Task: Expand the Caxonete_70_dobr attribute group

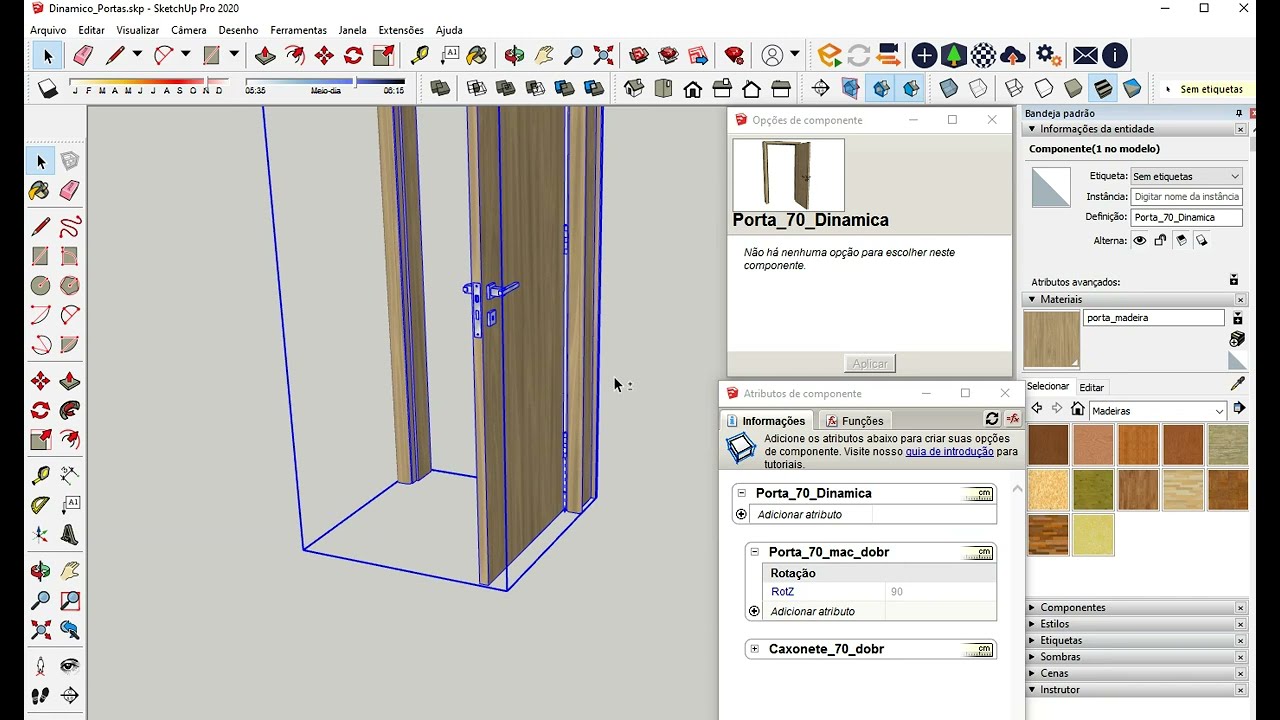Action: (x=754, y=649)
